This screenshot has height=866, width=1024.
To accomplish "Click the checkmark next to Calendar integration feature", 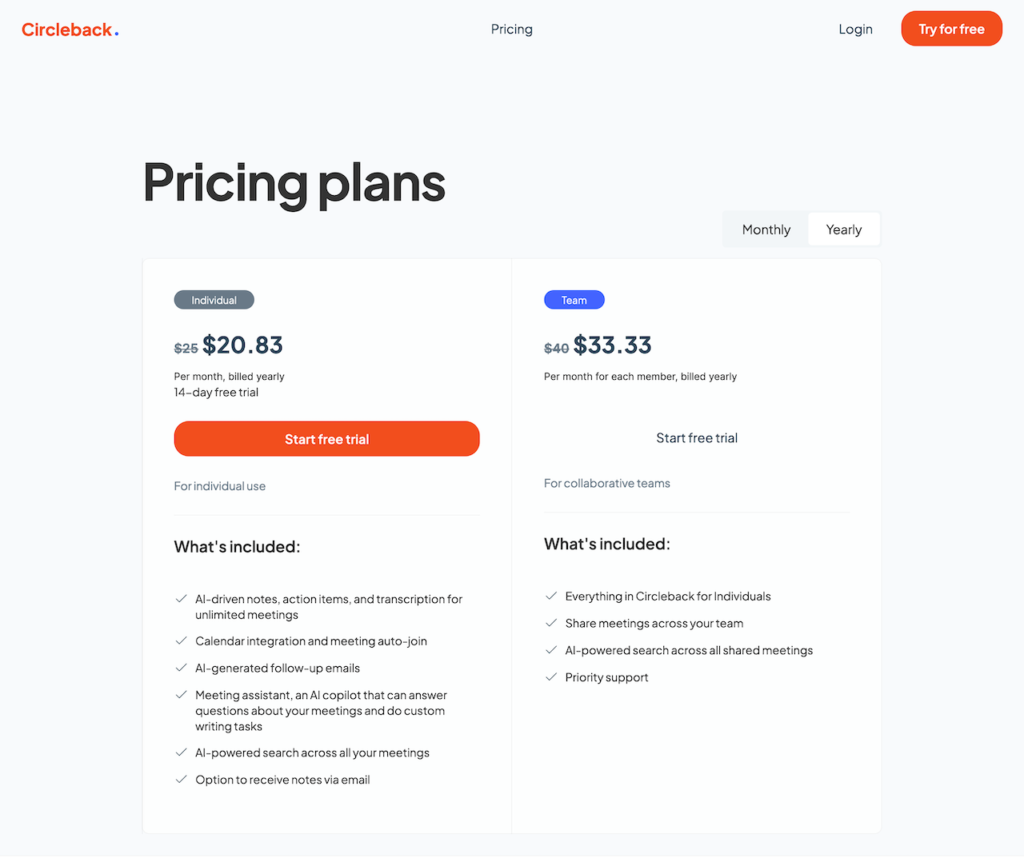I will click(182, 641).
